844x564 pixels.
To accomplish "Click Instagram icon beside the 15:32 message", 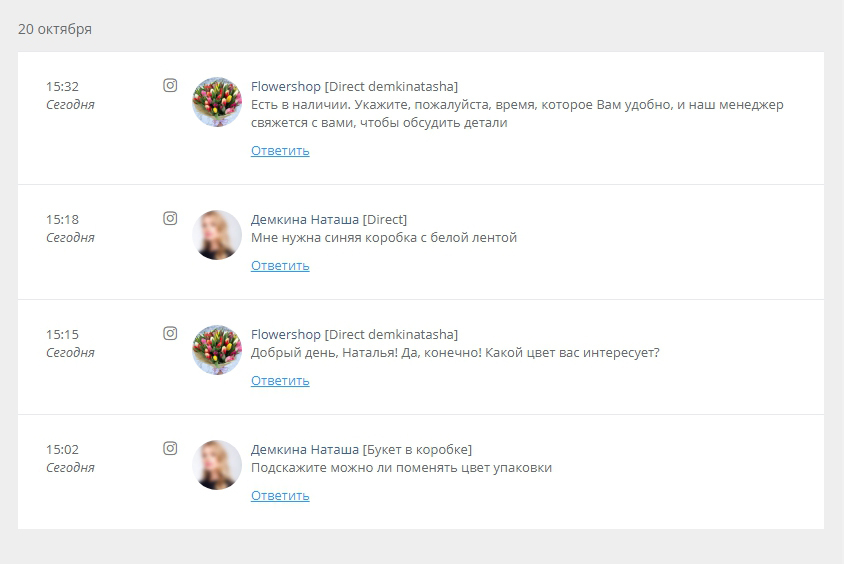I will click(170, 86).
